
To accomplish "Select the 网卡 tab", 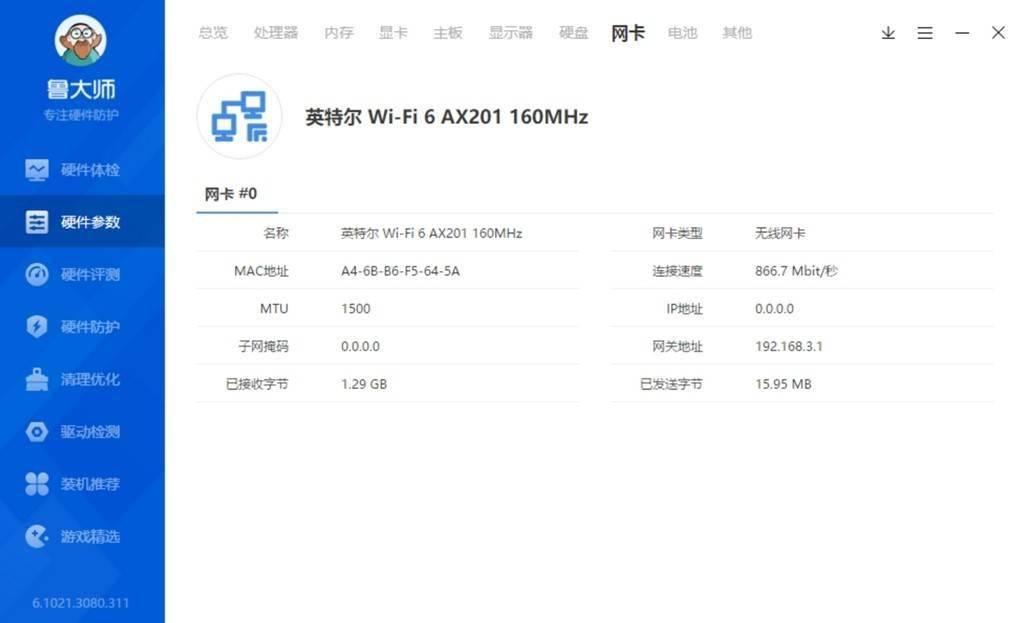I will (628, 33).
